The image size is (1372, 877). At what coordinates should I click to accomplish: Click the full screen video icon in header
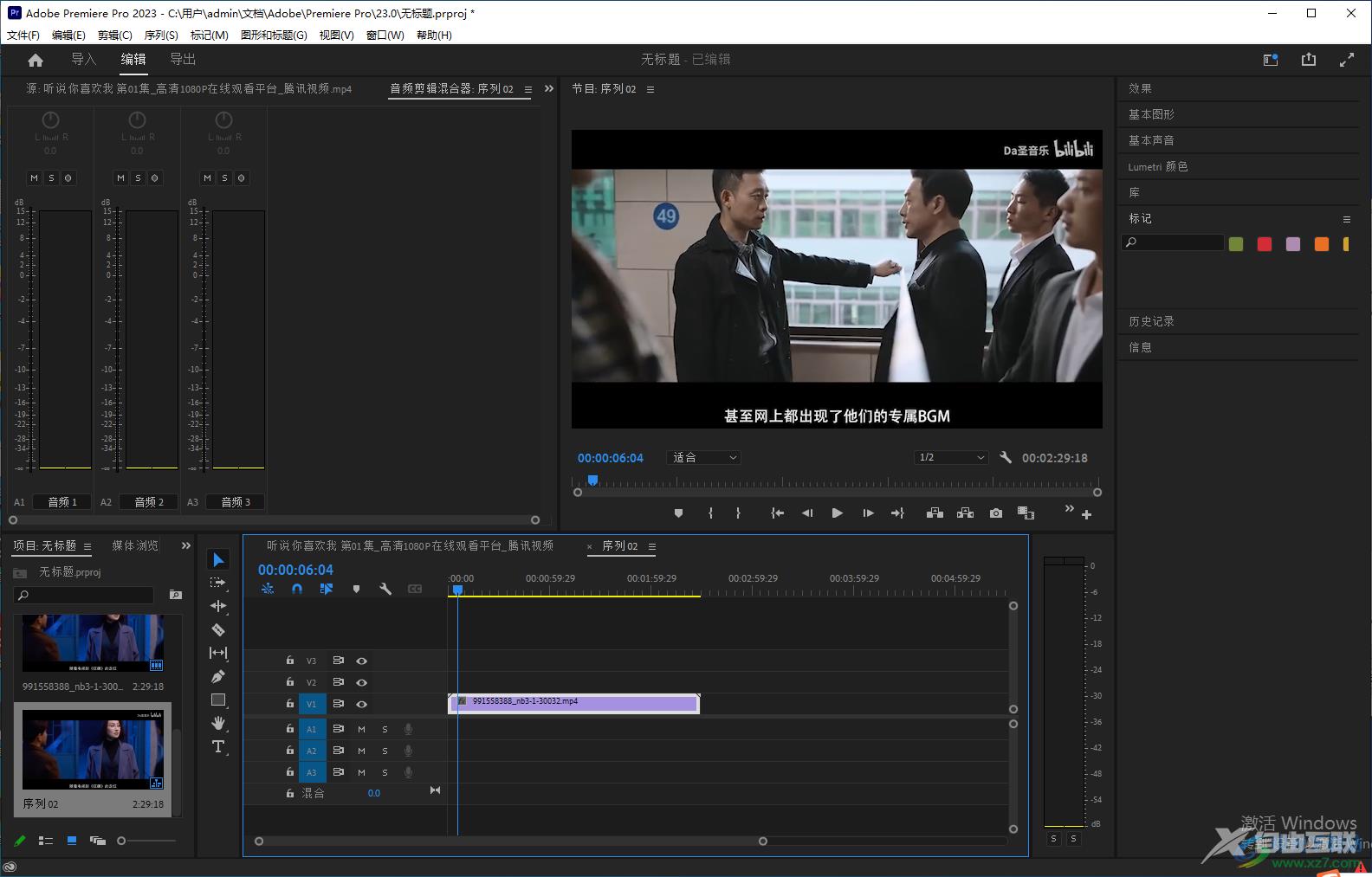pyautogui.click(x=1347, y=60)
